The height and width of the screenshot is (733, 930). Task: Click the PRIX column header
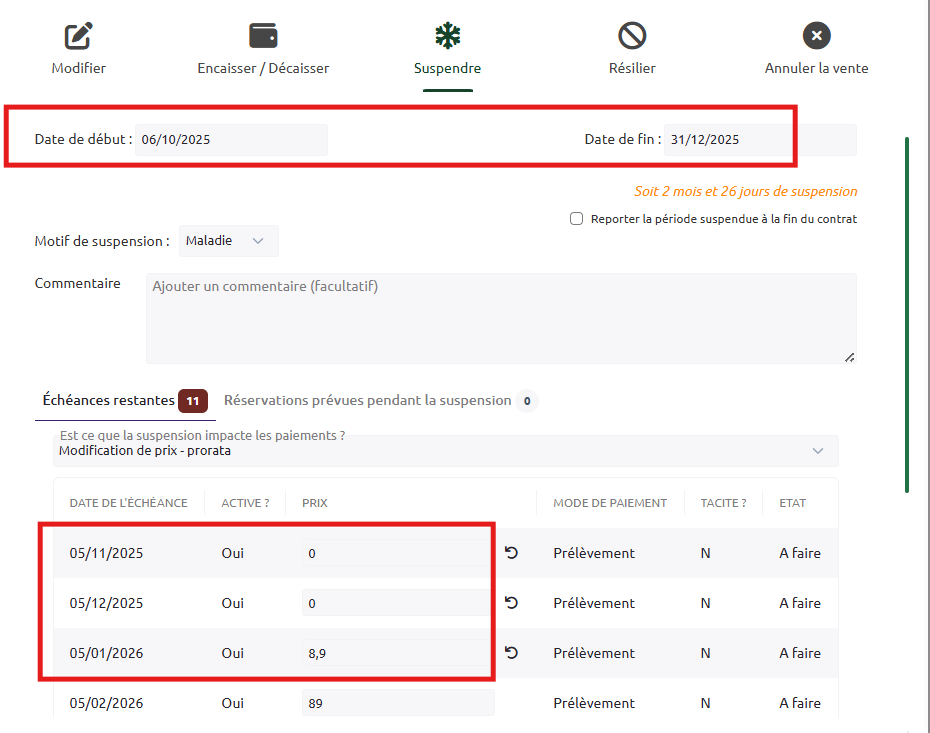pos(314,503)
